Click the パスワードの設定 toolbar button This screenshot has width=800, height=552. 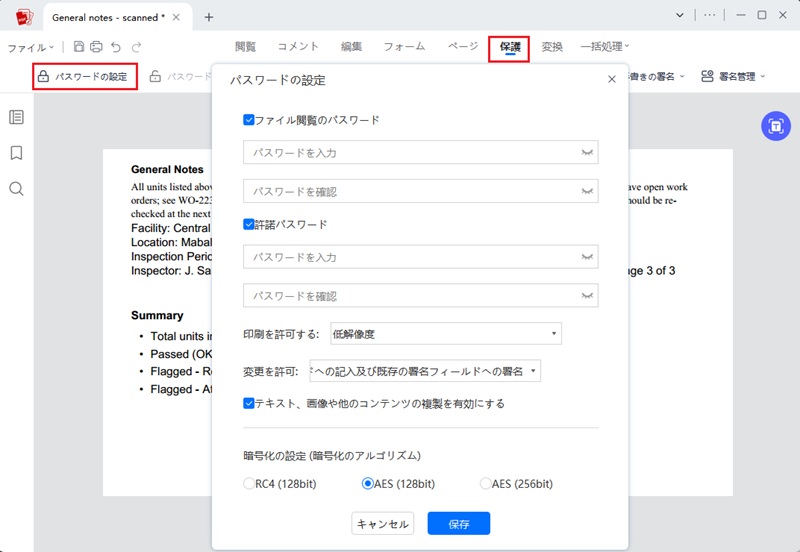pos(85,77)
